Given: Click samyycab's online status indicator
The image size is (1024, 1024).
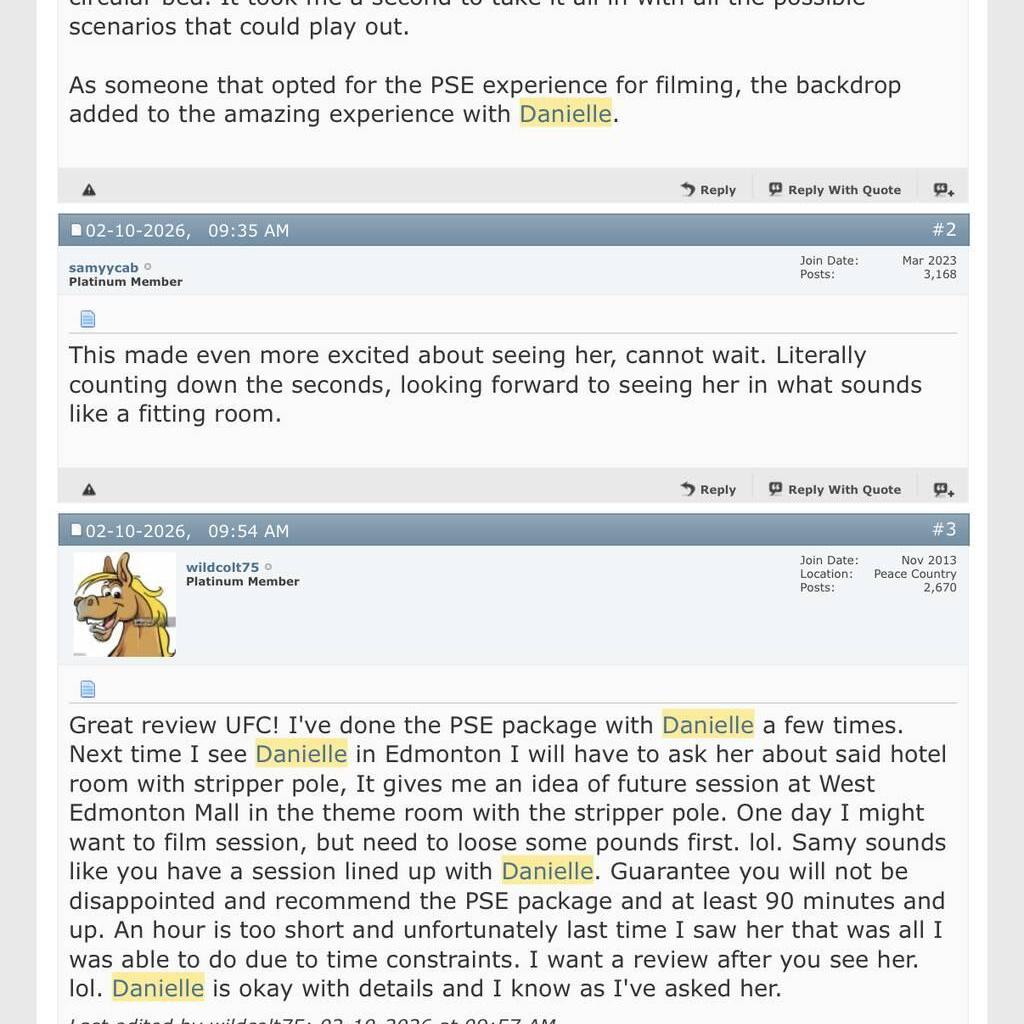Looking at the screenshot, I should (148, 267).
